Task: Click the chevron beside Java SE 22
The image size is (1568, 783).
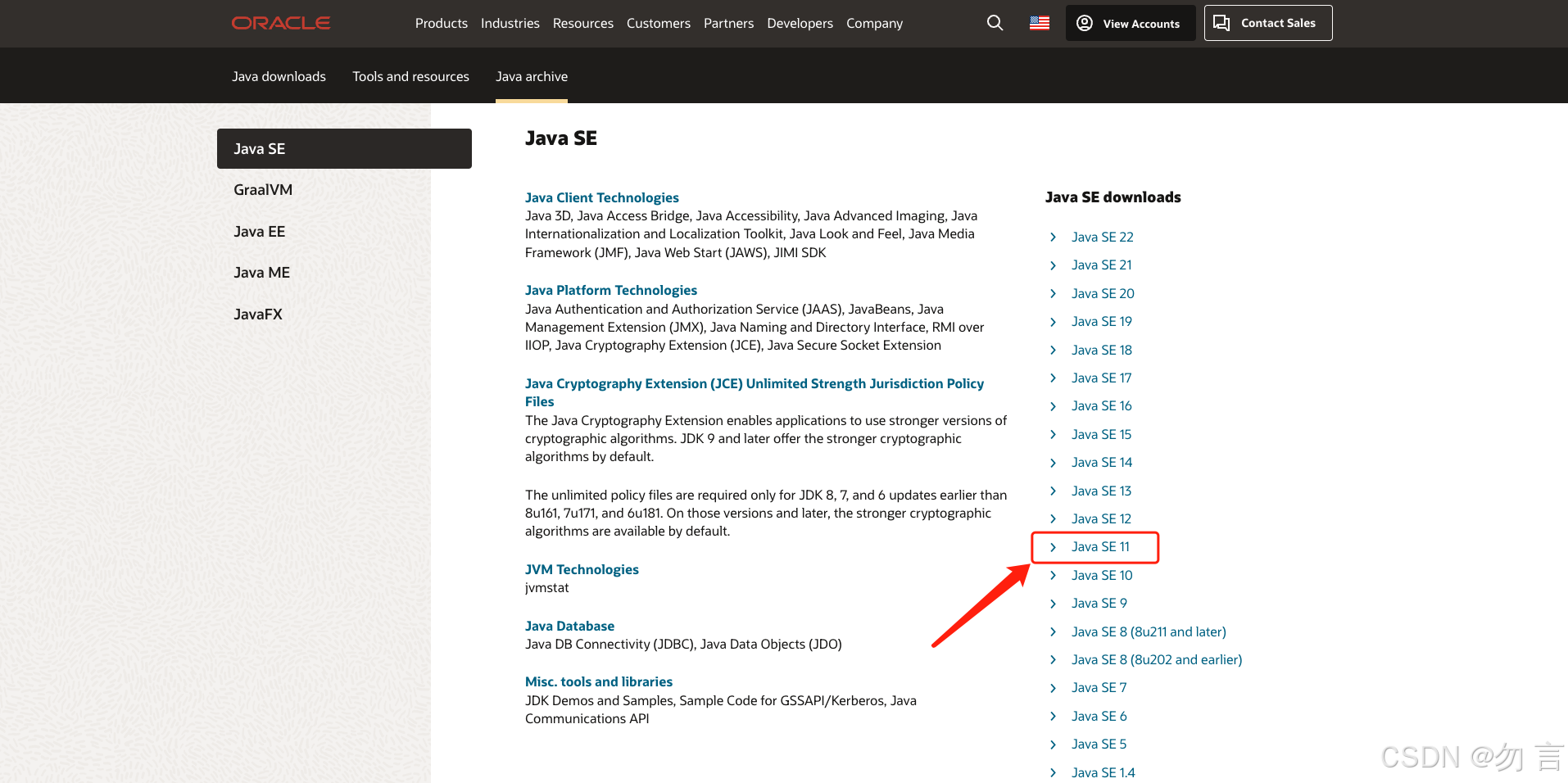Action: [x=1054, y=237]
